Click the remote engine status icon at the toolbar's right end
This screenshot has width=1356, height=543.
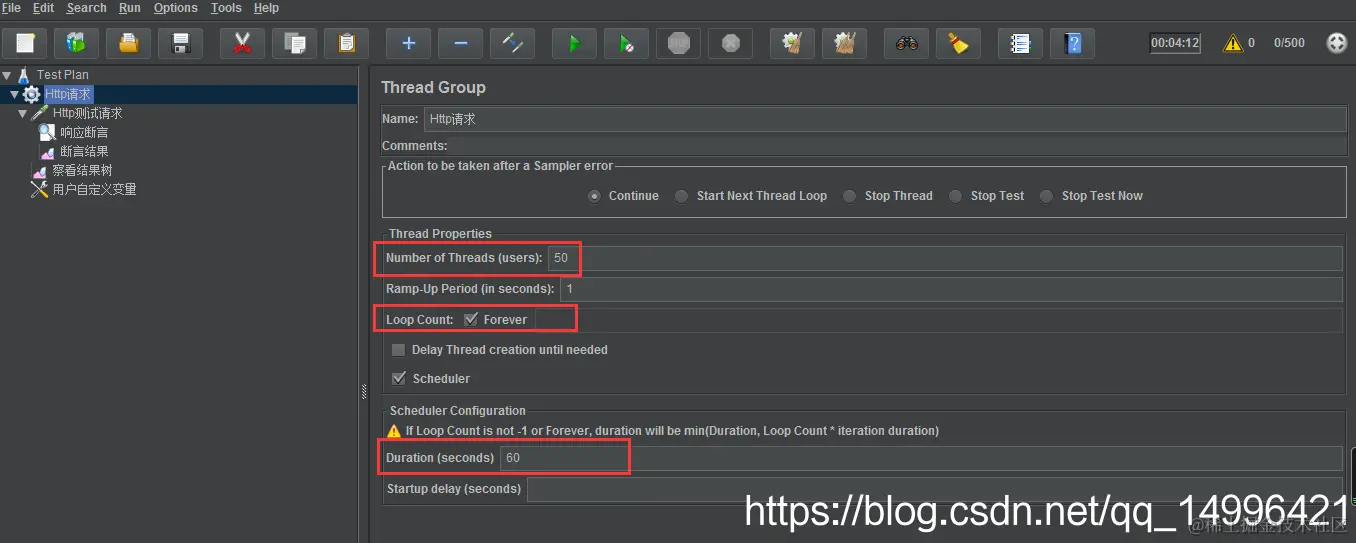(x=1336, y=43)
